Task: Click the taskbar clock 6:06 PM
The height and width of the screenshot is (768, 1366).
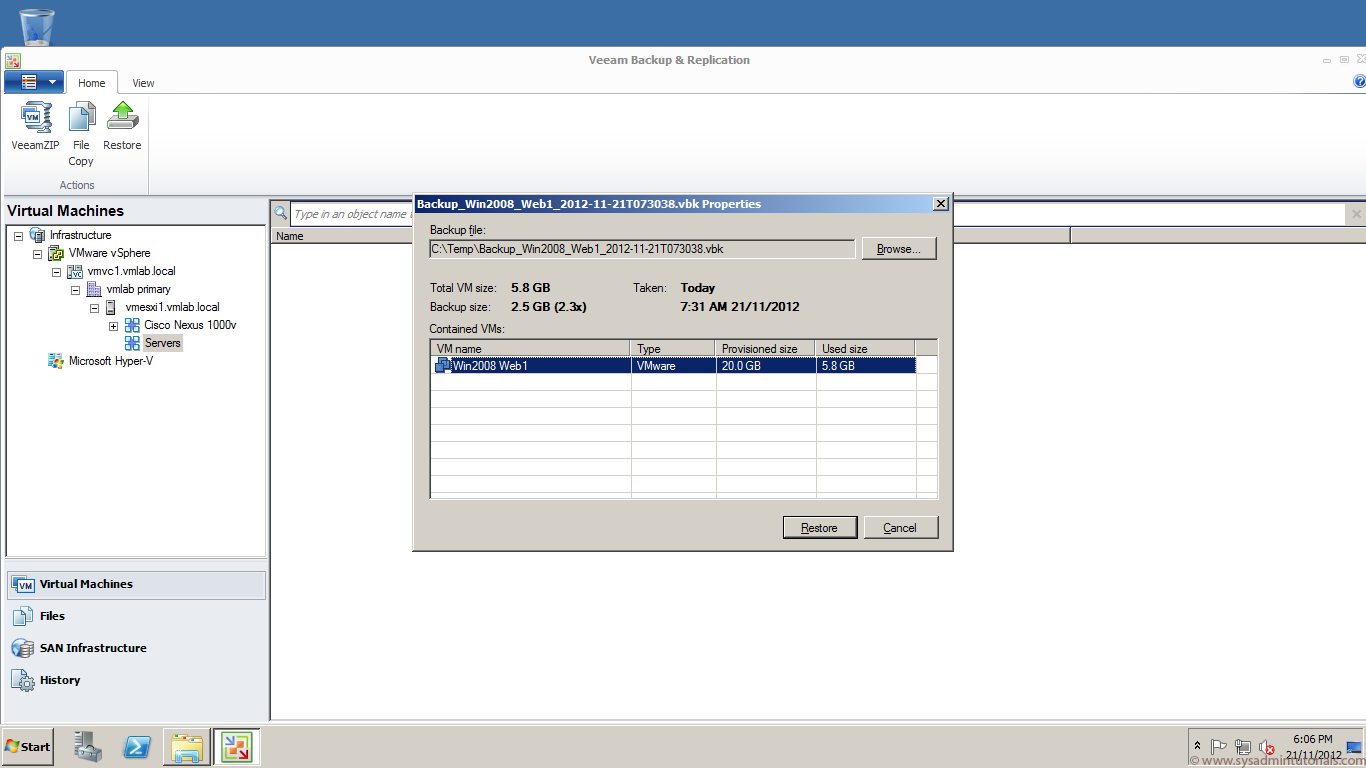Action: pos(1312,739)
